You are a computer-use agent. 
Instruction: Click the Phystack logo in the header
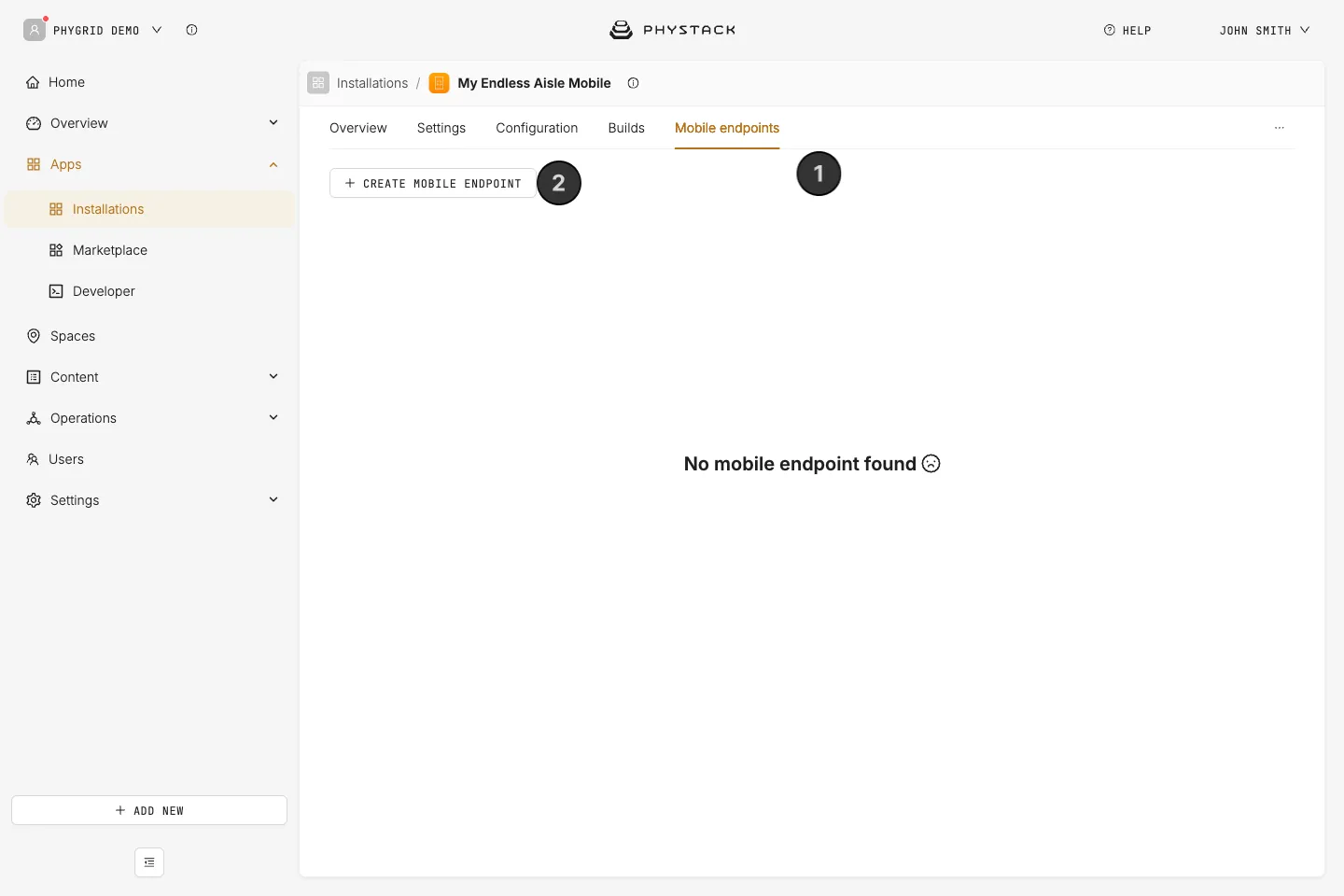coord(672,30)
